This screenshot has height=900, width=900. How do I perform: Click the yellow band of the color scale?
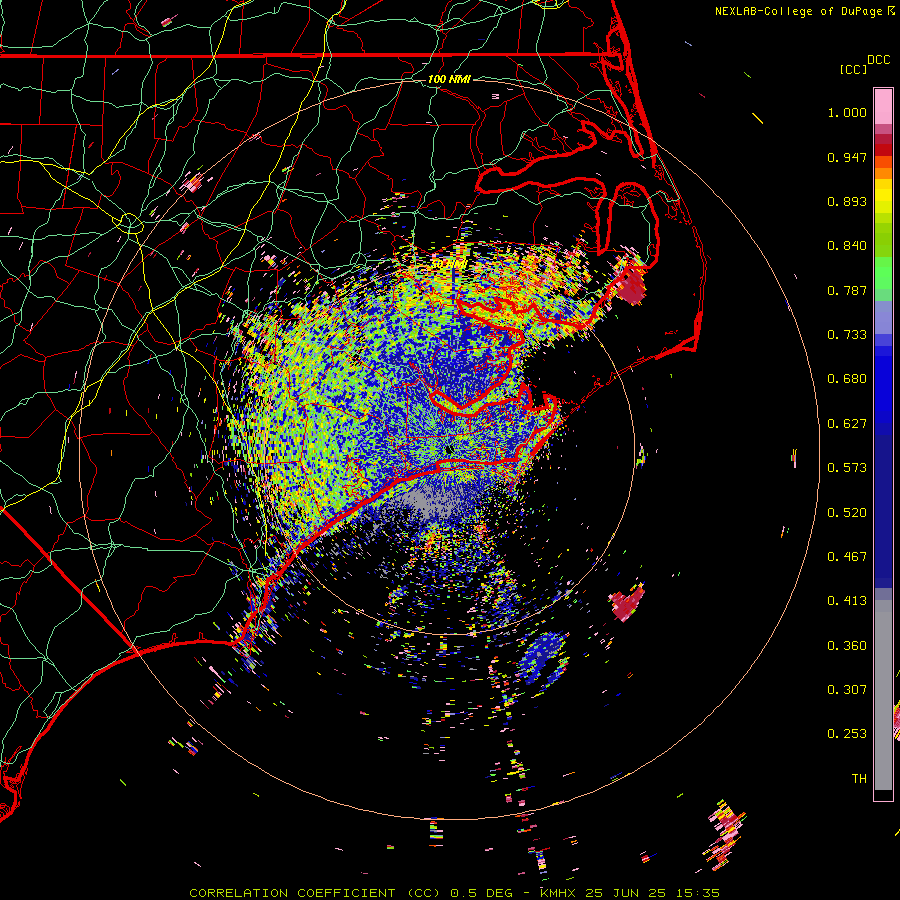[883, 197]
